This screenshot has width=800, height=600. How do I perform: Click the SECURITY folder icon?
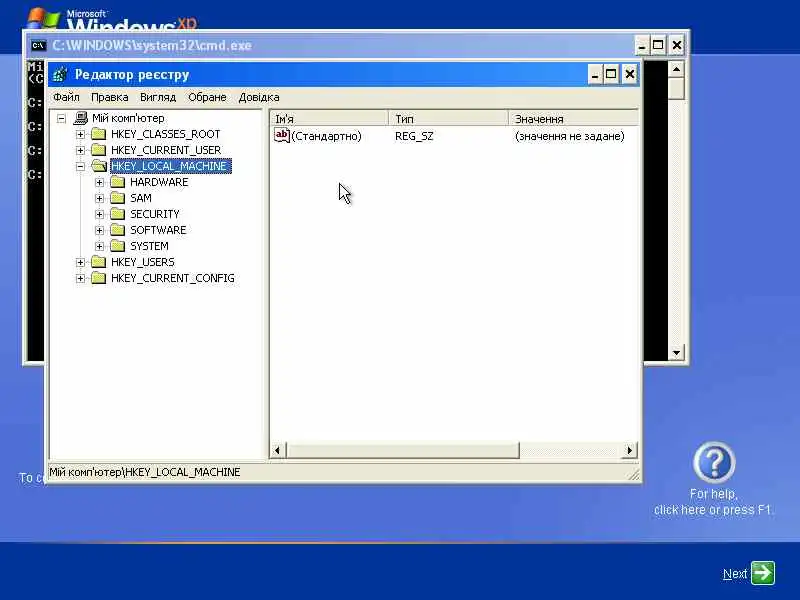[118, 214]
